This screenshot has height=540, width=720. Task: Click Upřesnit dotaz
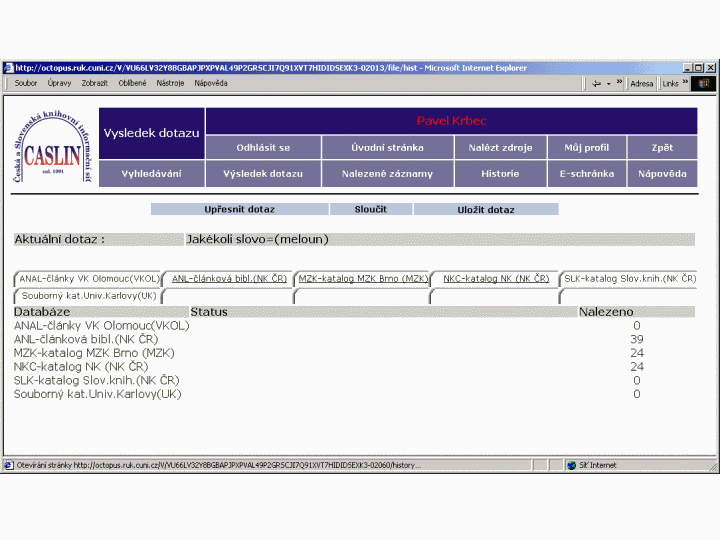pos(240,209)
